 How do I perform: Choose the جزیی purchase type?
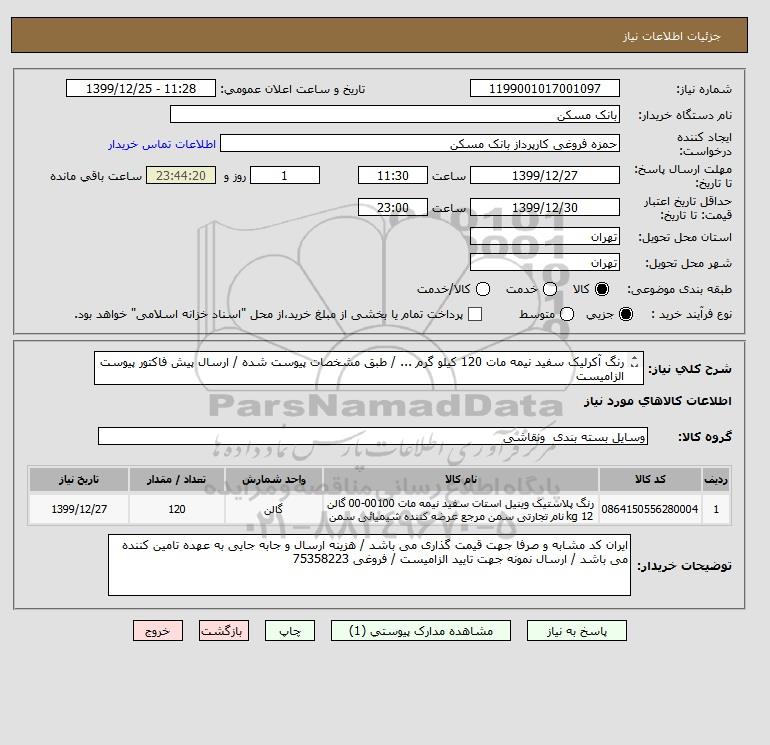[x=626, y=314]
